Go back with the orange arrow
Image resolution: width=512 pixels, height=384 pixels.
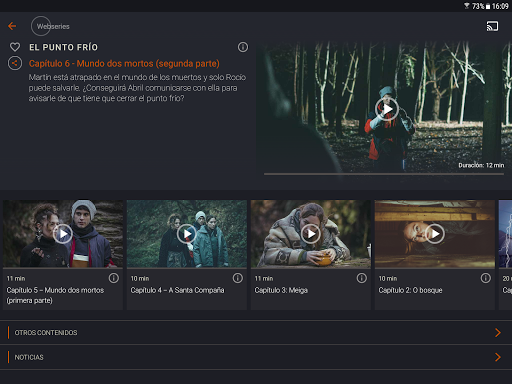[x=12, y=26]
